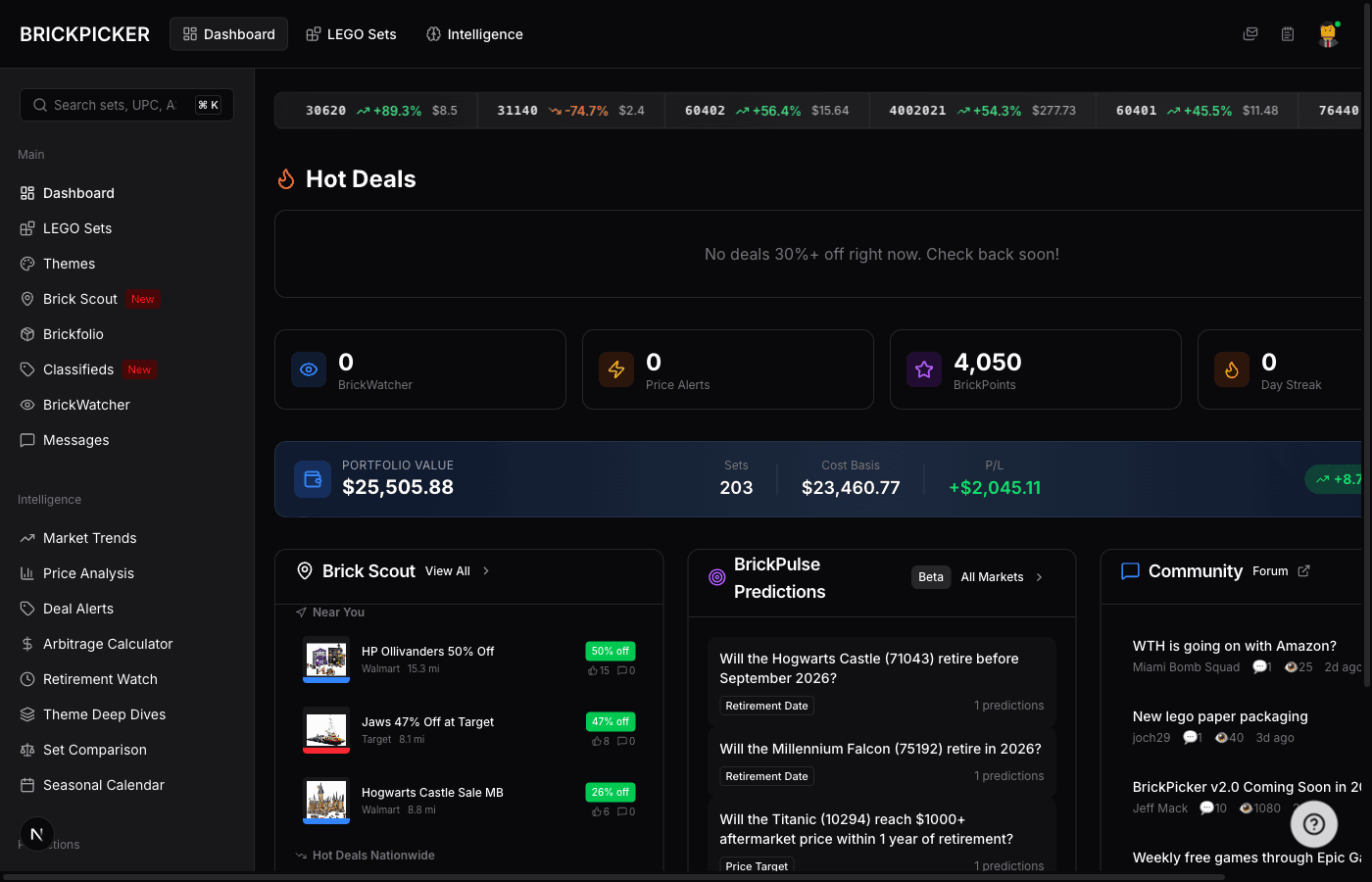Click the flame icon on the Day Streak card

[1232, 369]
